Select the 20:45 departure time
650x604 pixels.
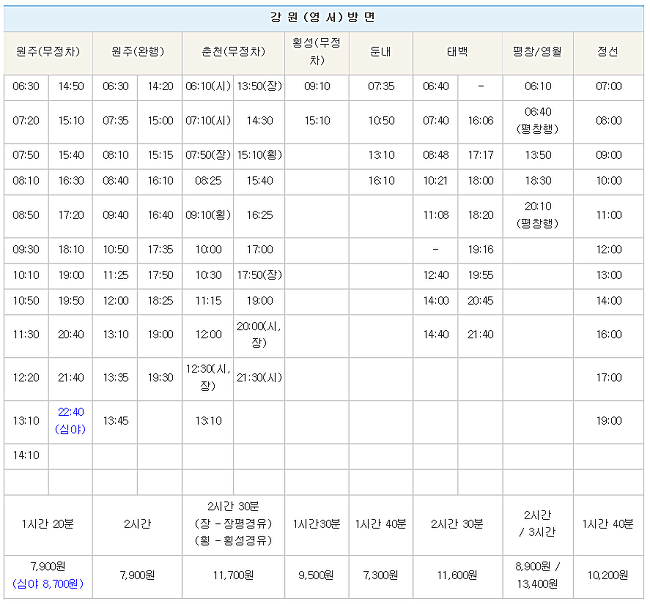click(x=480, y=301)
